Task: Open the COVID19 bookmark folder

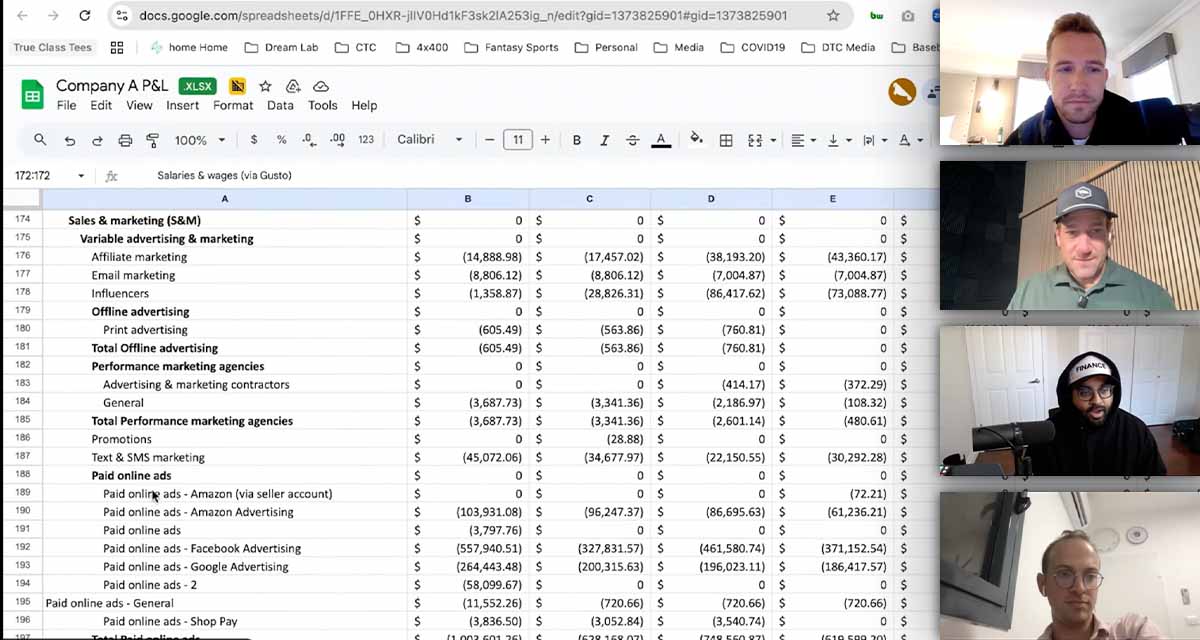Action: pos(752,47)
